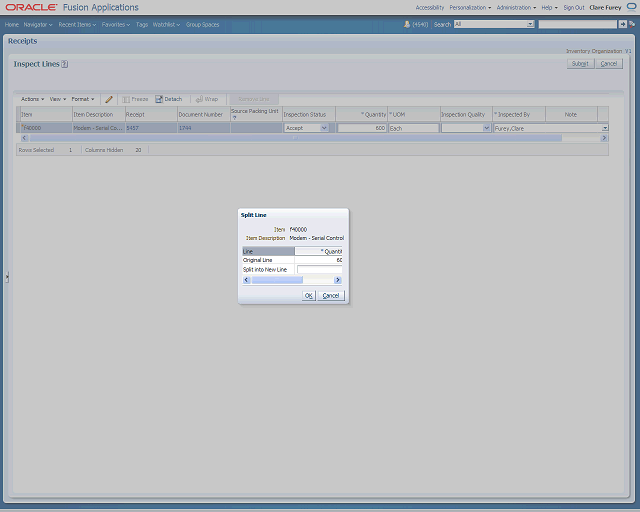Open the Navigator menu

coord(38,24)
